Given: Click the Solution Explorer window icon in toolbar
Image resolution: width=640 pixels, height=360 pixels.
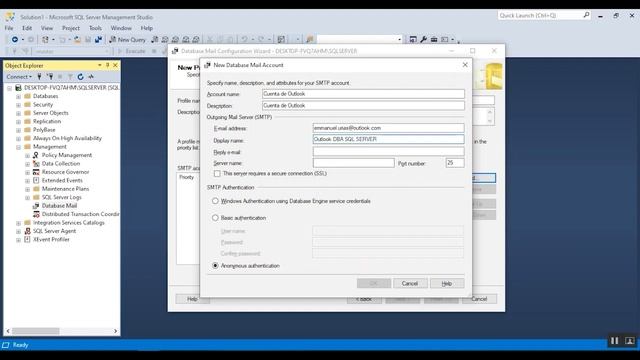Looking at the screenshot, I should point(413,40).
